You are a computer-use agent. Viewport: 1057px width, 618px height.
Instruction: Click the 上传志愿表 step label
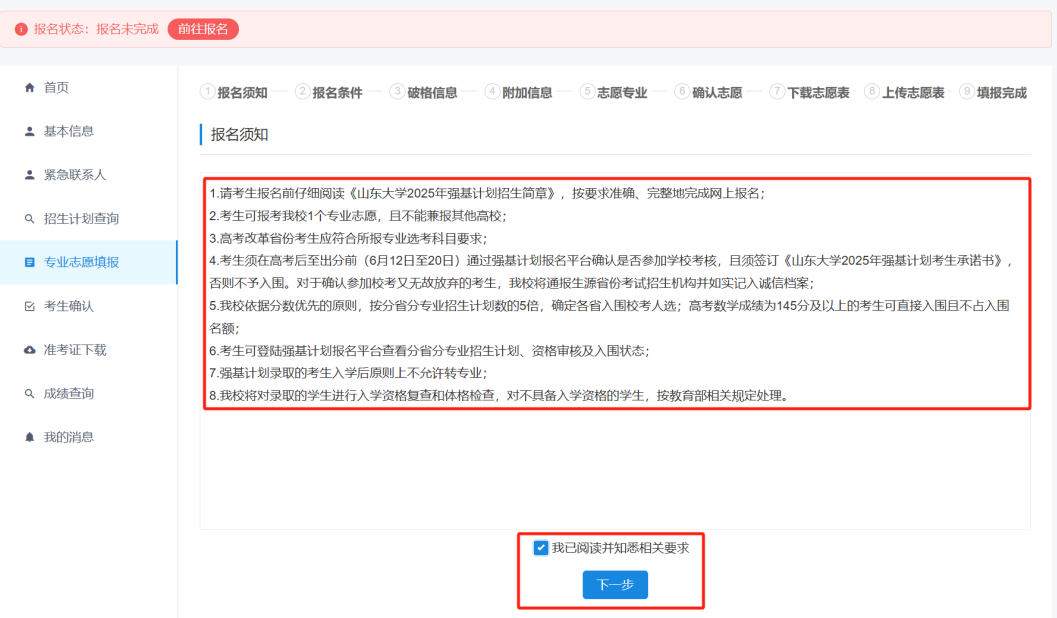(x=913, y=93)
